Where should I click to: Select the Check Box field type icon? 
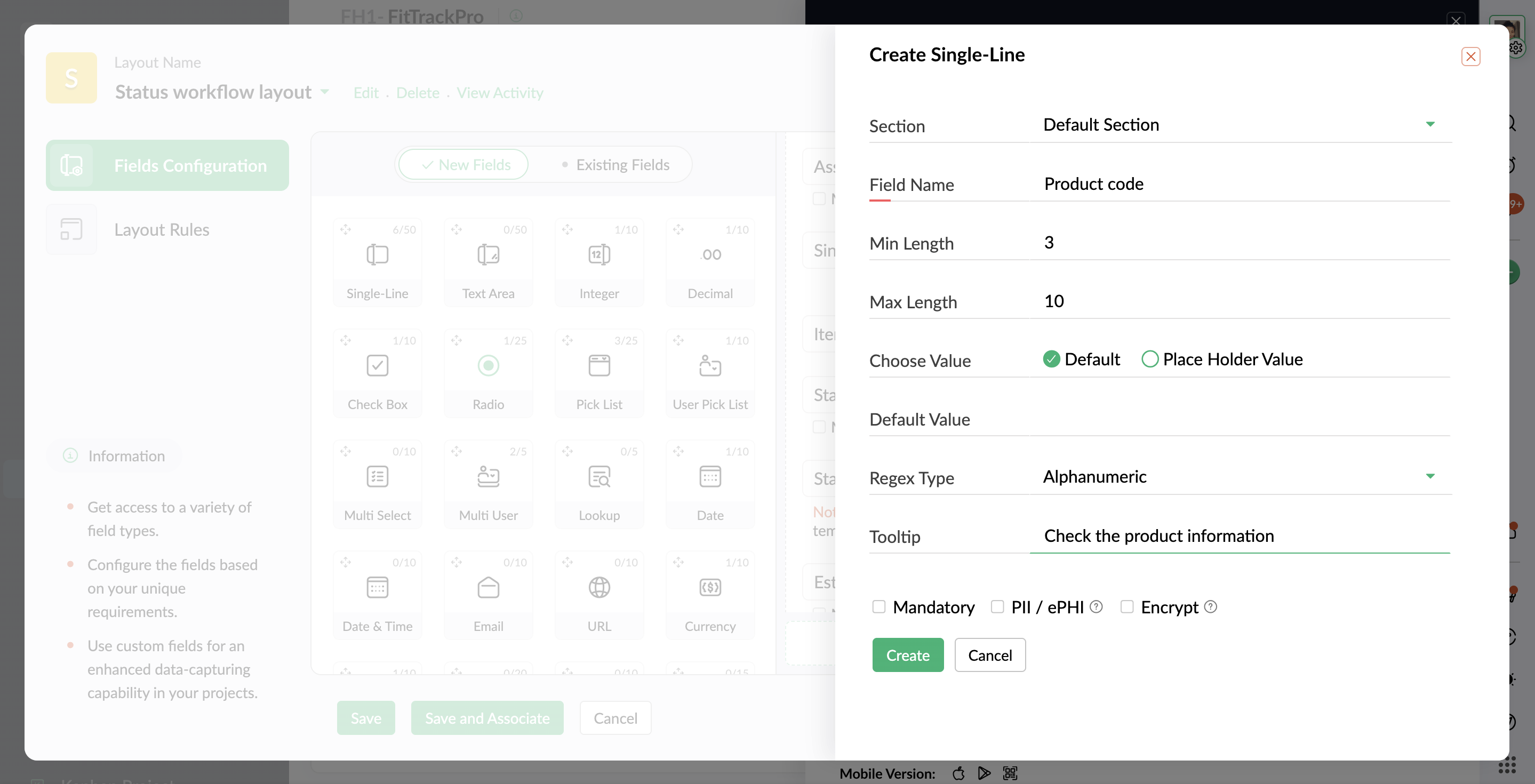click(x=377, y=365)
